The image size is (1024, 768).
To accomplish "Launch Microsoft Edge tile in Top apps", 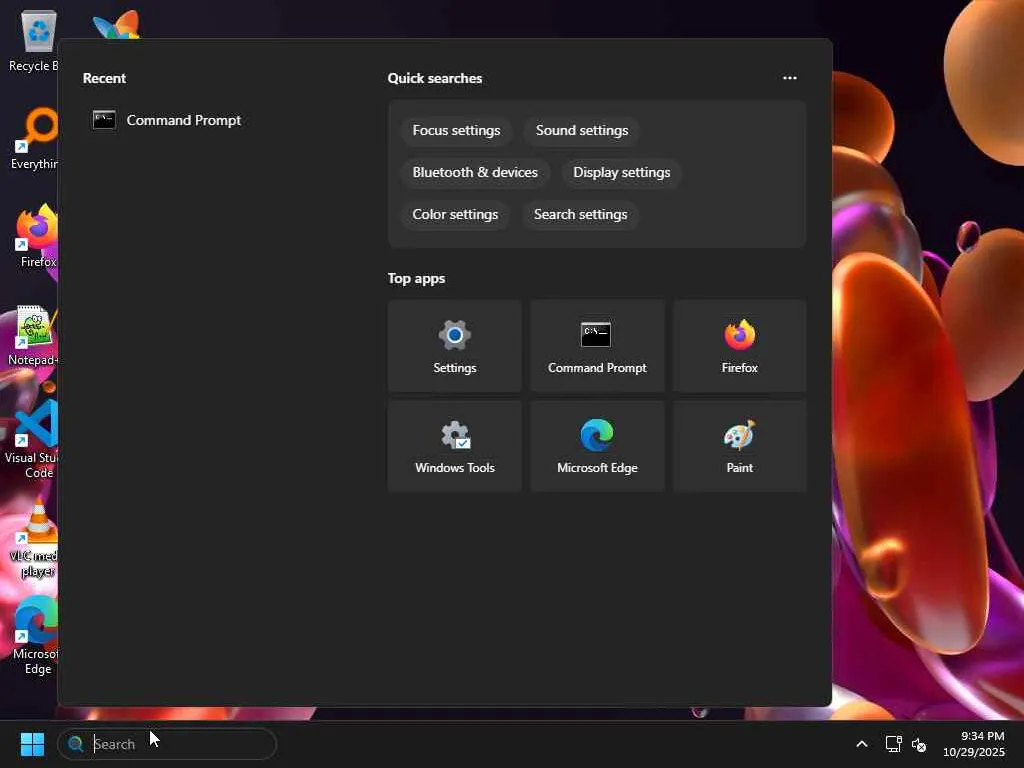I will [597, 446].
